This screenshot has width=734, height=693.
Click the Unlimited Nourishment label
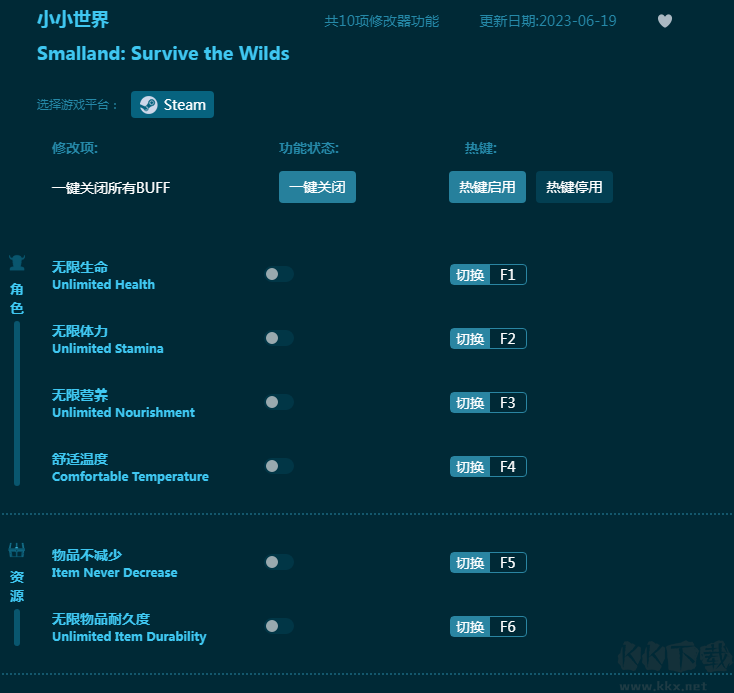tap(124, 413)
